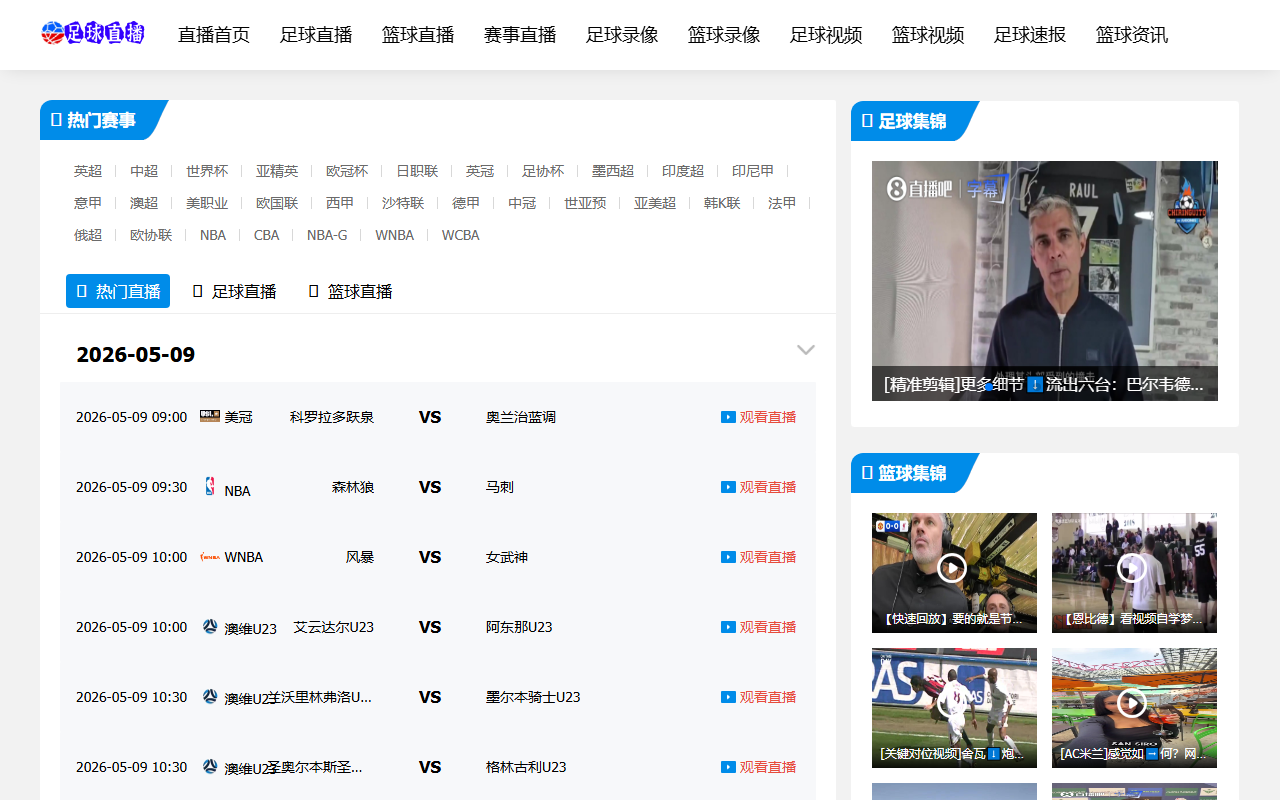Click play icon for 墨尔本骑士U23 match

coord(728,697)
